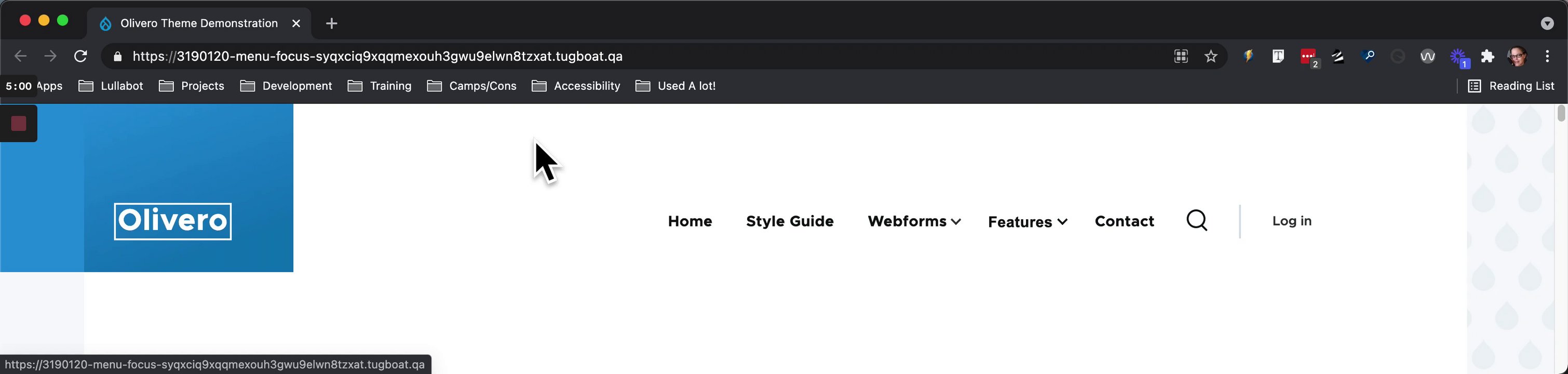Open the Chrome Extensions puzzle icon

coord(1488,57)
